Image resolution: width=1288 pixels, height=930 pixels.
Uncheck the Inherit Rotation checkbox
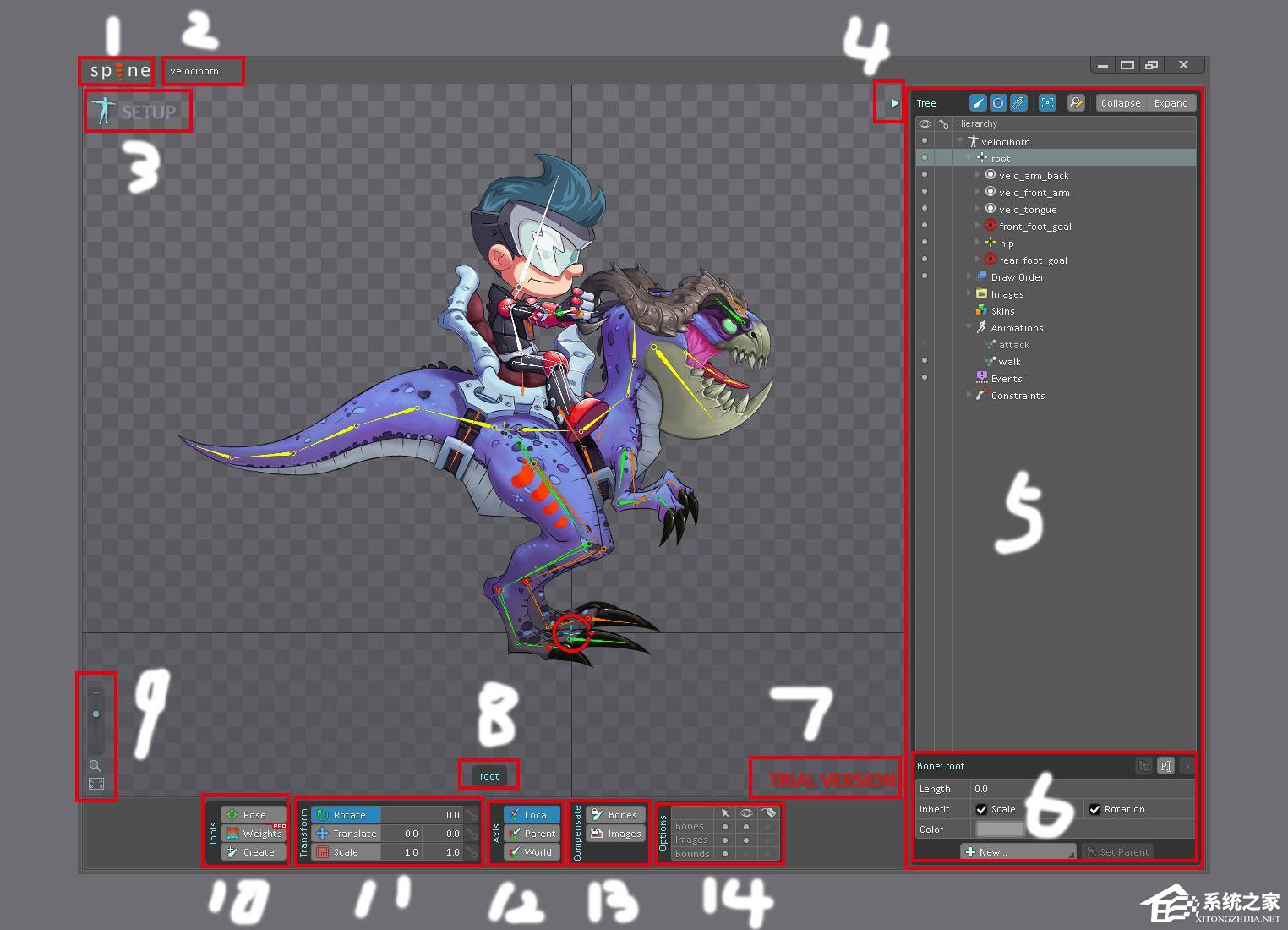(x=1095, y=809)
